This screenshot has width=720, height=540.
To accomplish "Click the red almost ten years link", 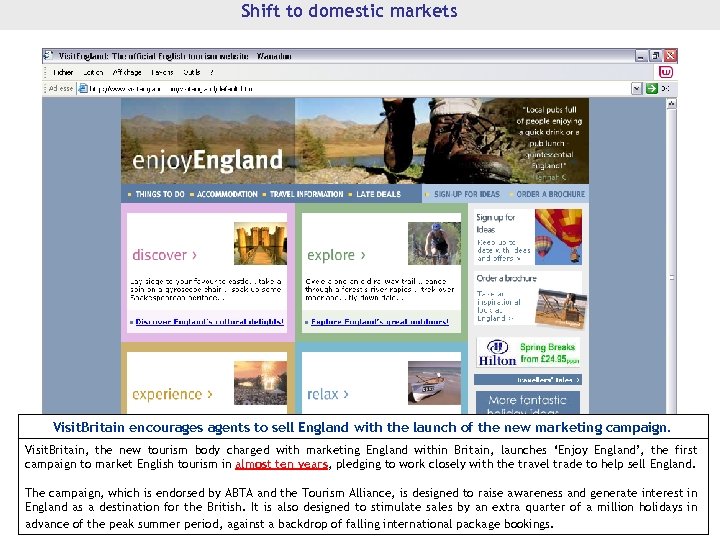I will tap(281, 464).
